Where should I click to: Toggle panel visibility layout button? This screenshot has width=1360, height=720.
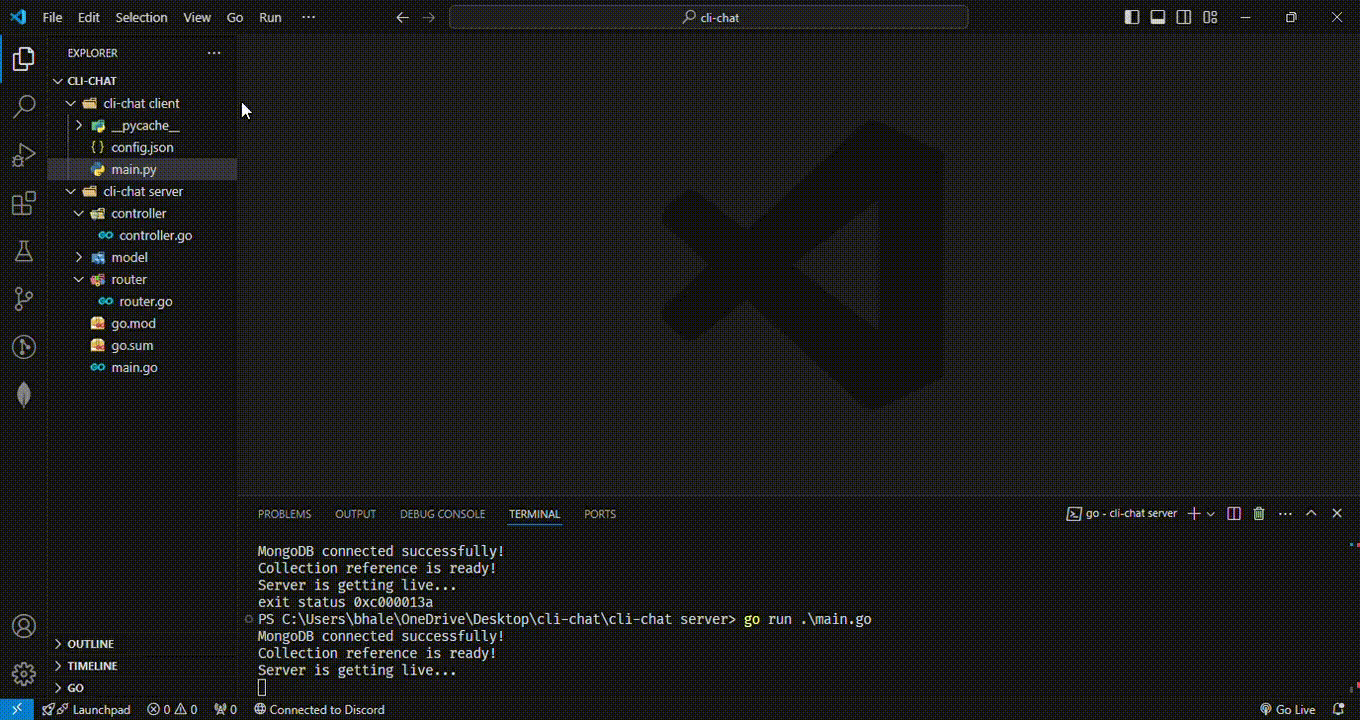1158,17
